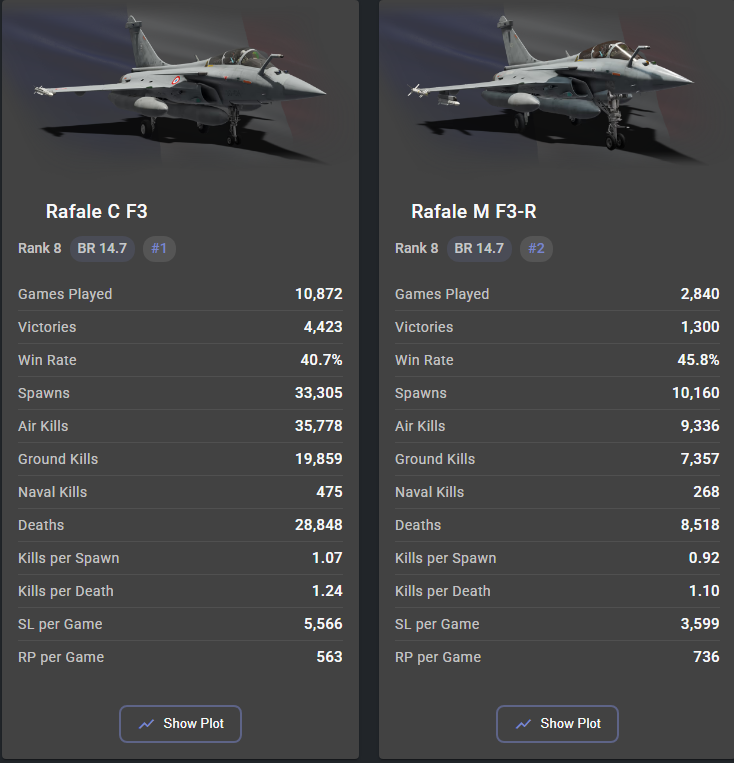This screenshot has height=763, width=734.
Task: Click the Rafale C F3 title
Action: (x=97, y=212)
